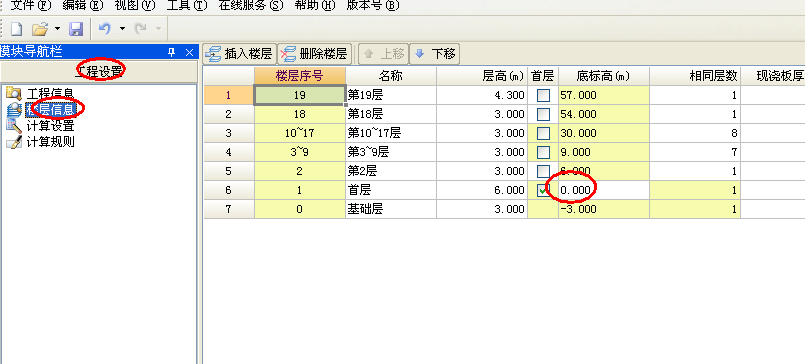Click the 楼层序号 column header
Viewport: 805px width, 364px height.
300,76
